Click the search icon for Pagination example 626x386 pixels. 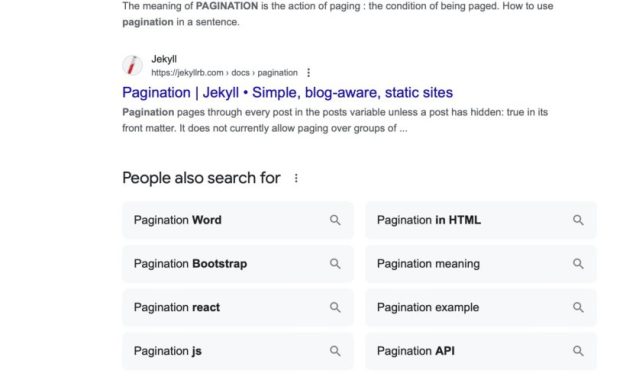578,307
